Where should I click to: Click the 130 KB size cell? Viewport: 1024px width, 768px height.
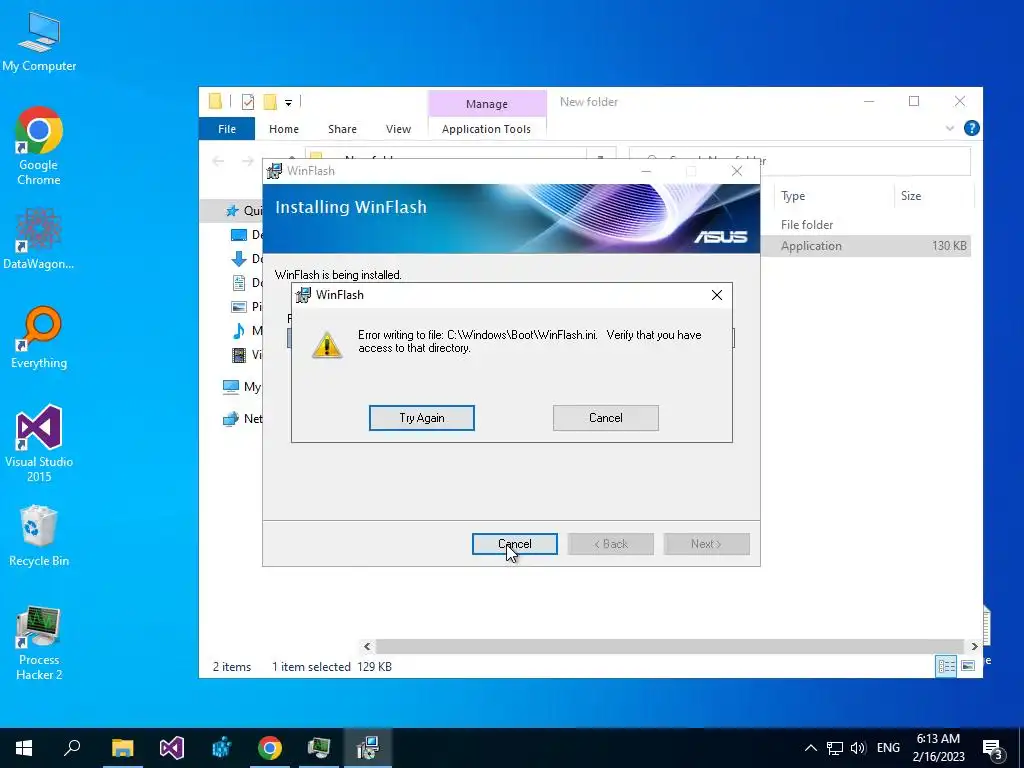pos(949,246)
